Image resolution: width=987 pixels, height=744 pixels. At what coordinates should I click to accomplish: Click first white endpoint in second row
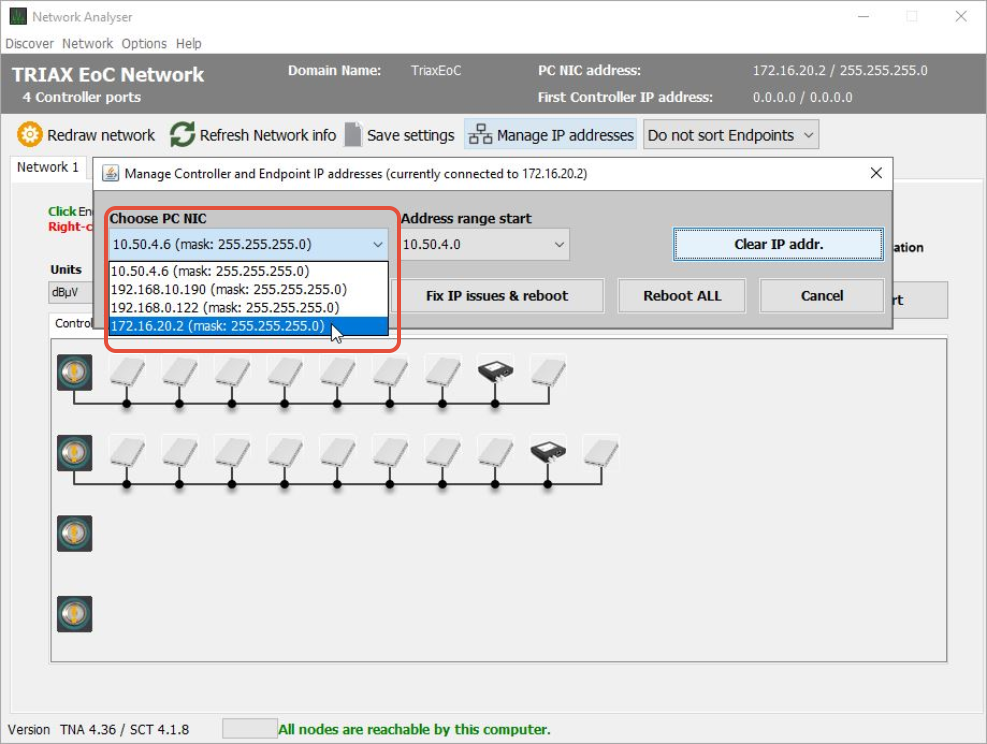[127, 452]
